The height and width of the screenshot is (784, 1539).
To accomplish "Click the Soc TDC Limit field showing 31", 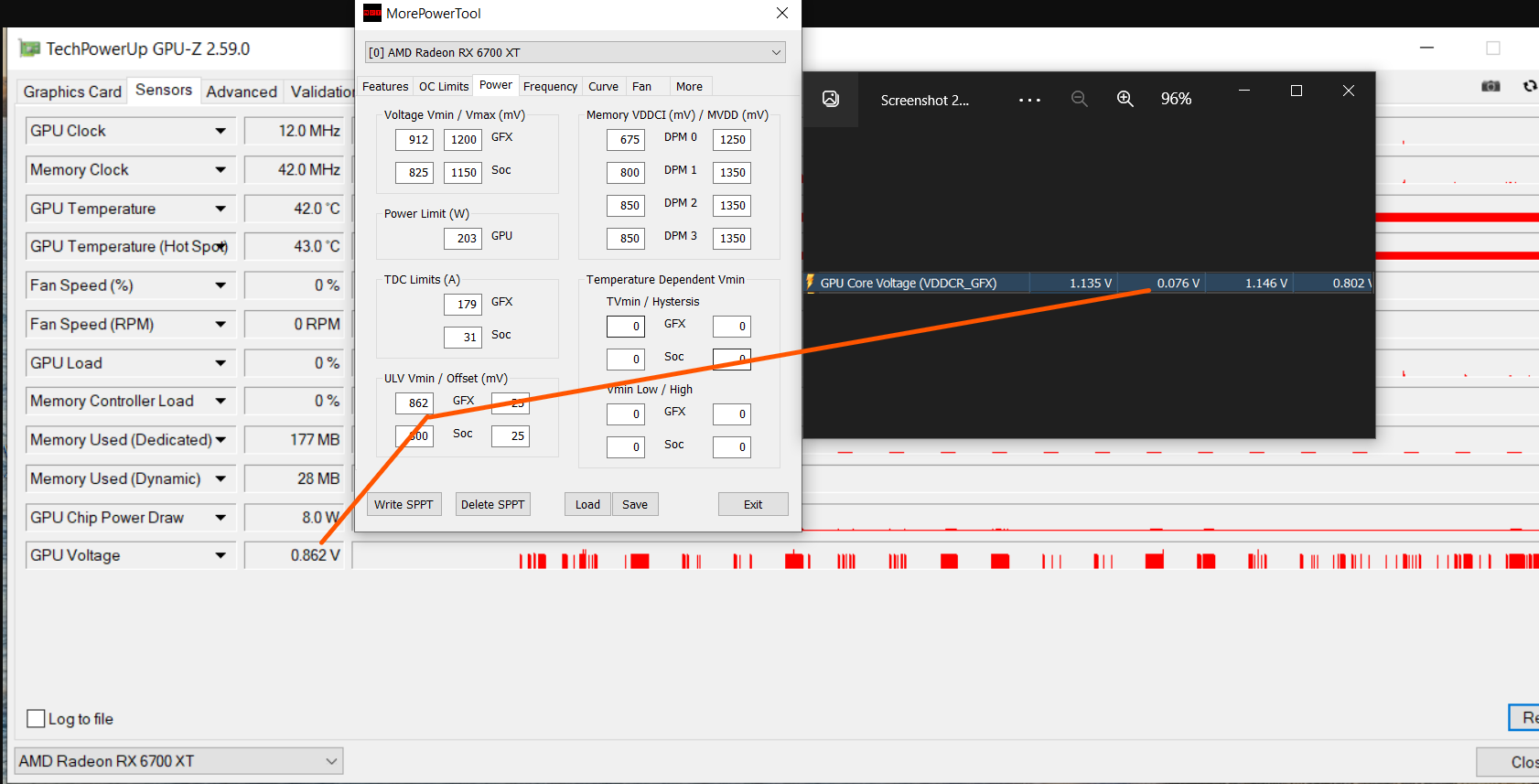I will [463, 337].
